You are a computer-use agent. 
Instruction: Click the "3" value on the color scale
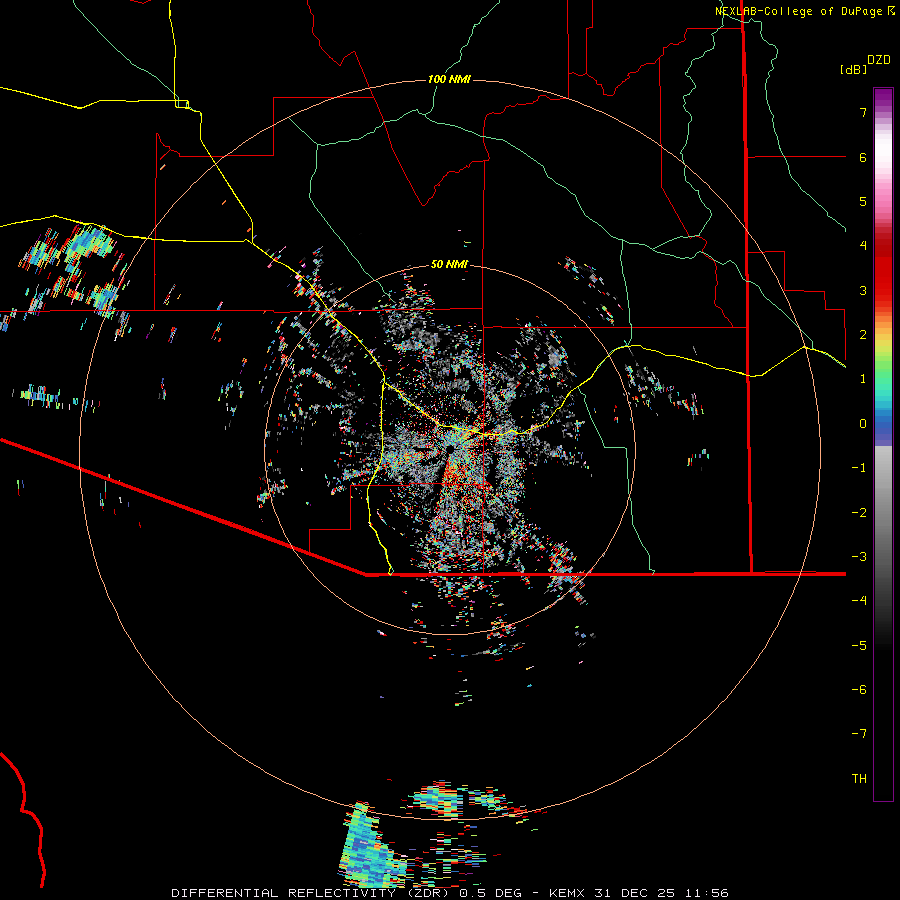click(863, 290)
